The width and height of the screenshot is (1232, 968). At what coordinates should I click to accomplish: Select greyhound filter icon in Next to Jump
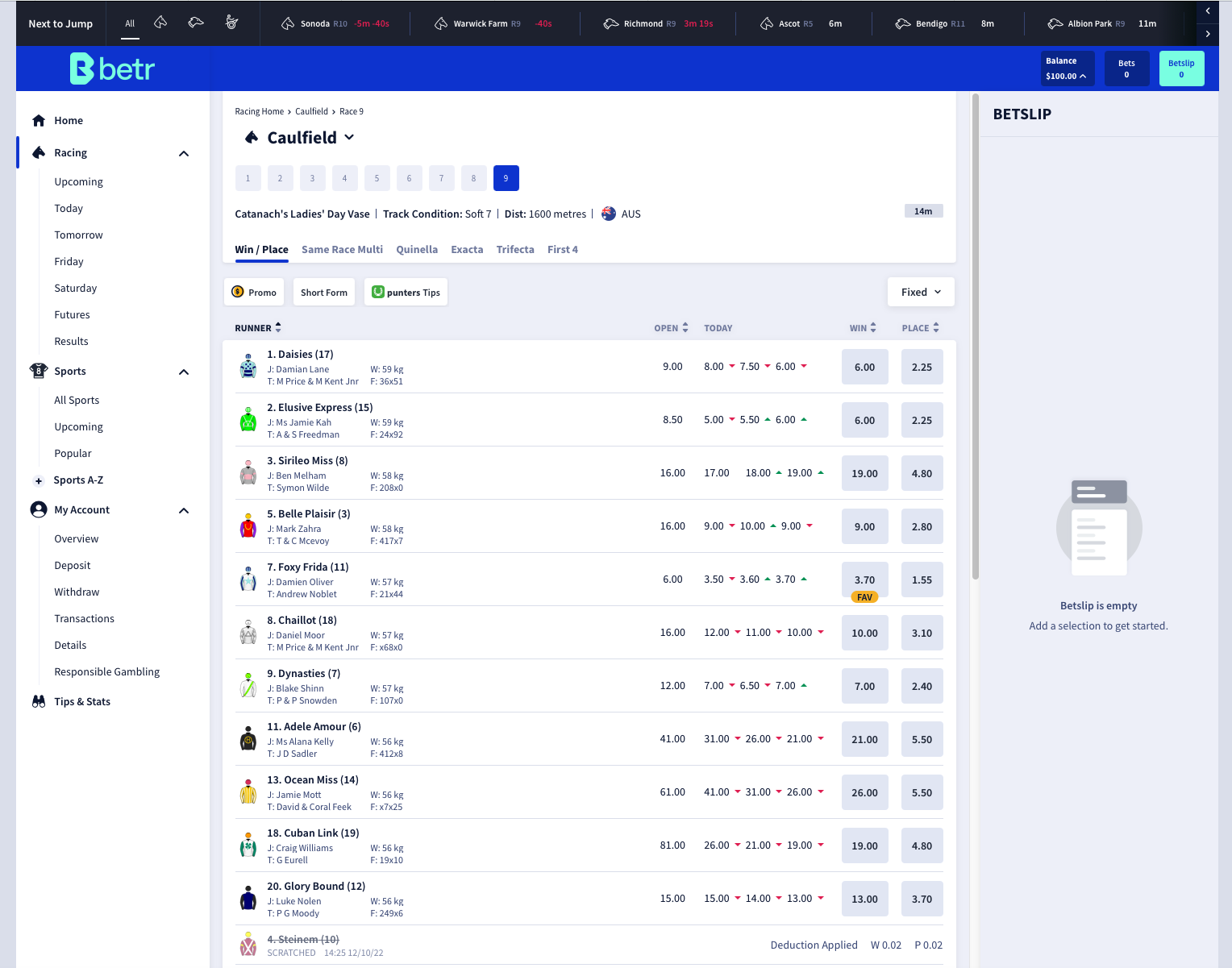click(196, 23)
